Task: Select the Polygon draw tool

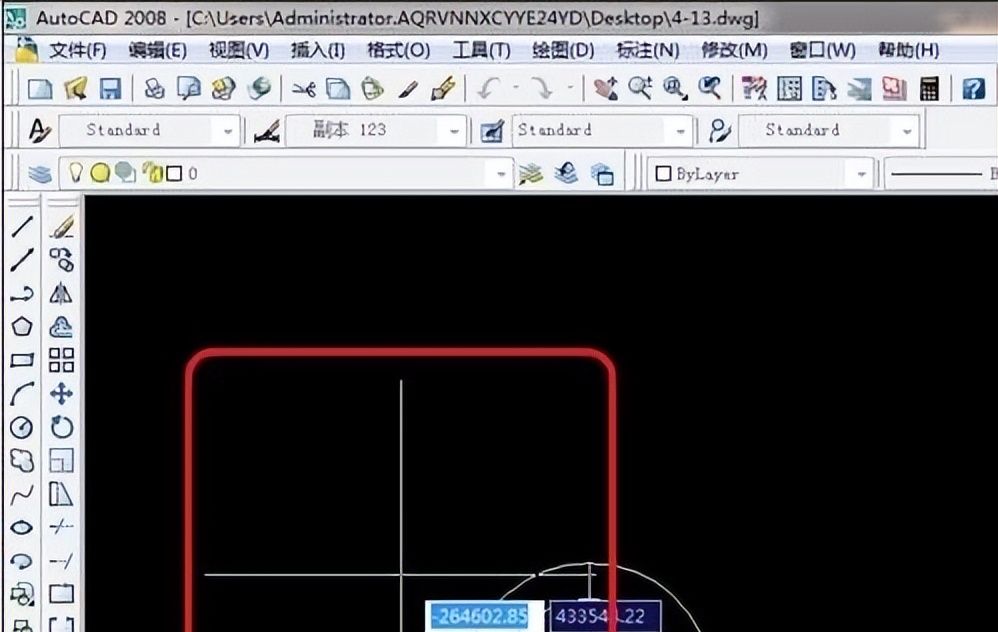Action: 23,327
